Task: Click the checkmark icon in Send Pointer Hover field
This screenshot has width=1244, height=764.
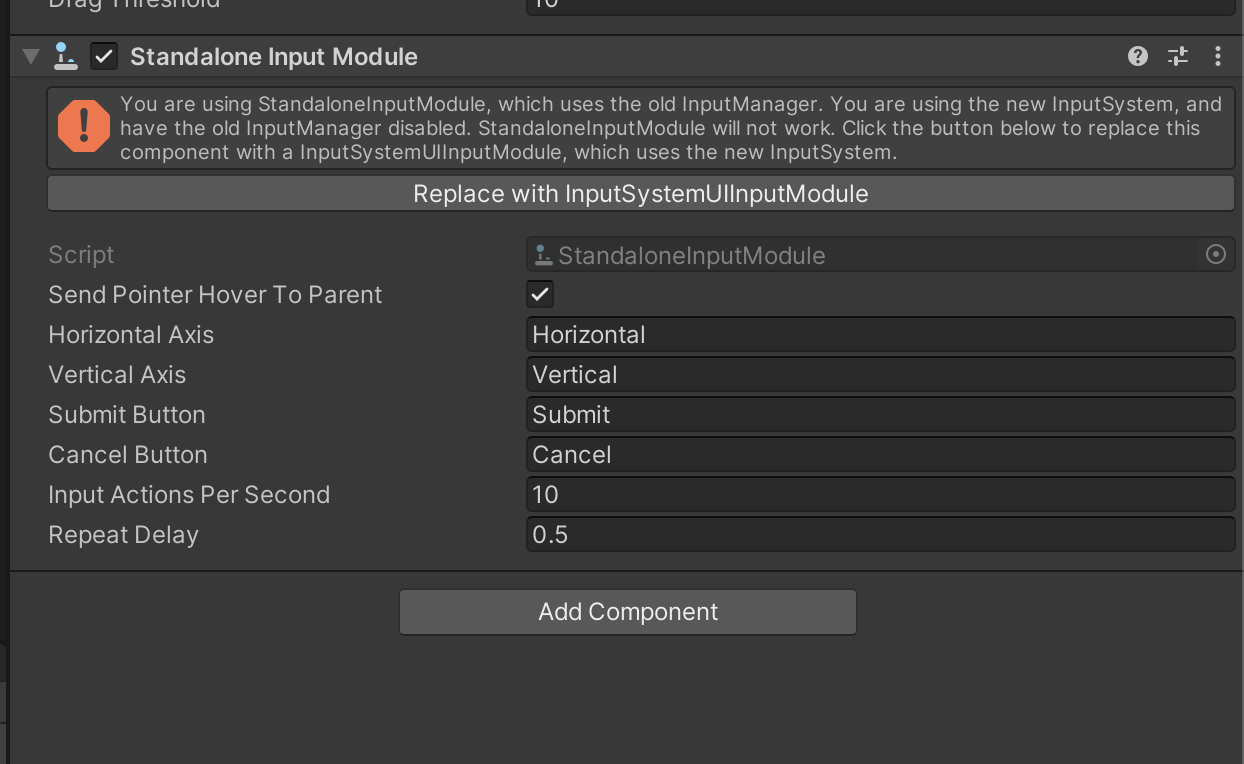Action: [540, 294]
